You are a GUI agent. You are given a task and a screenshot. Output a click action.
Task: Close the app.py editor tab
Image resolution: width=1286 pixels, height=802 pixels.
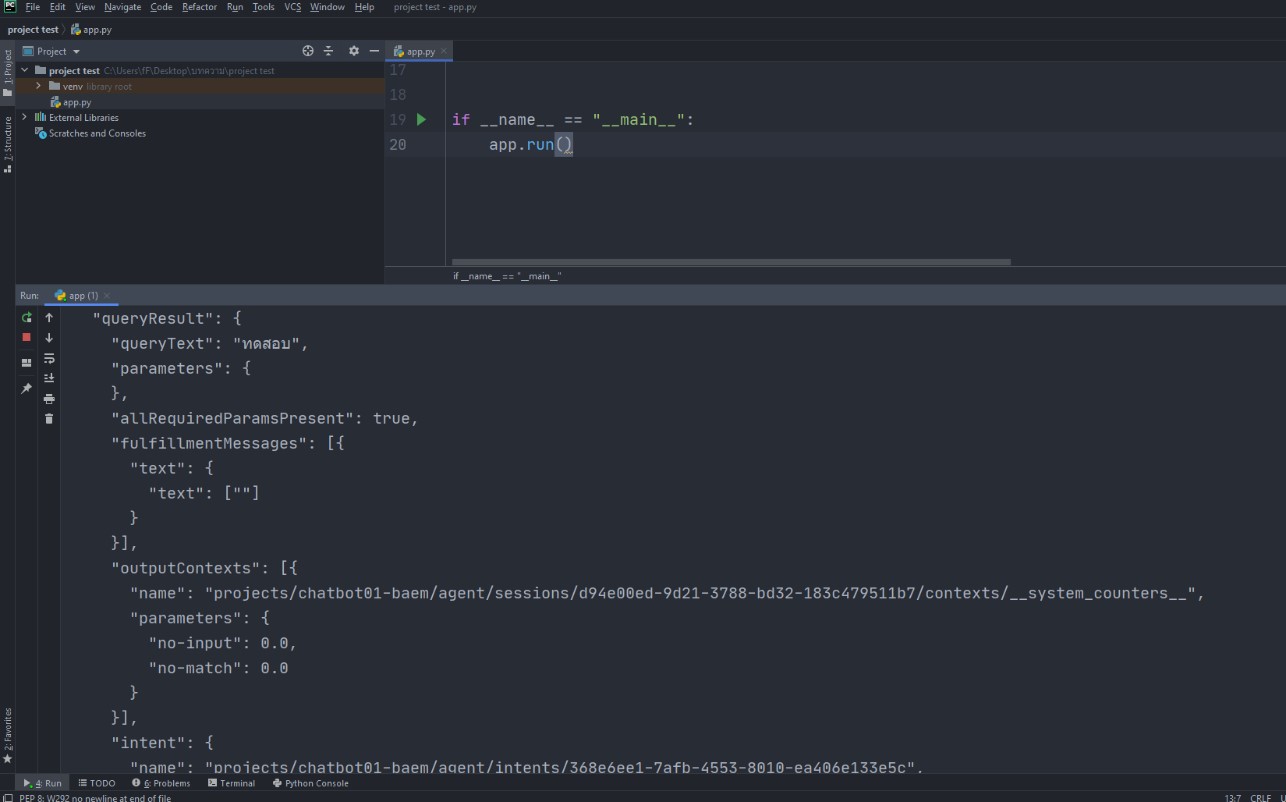coord(444,51)
